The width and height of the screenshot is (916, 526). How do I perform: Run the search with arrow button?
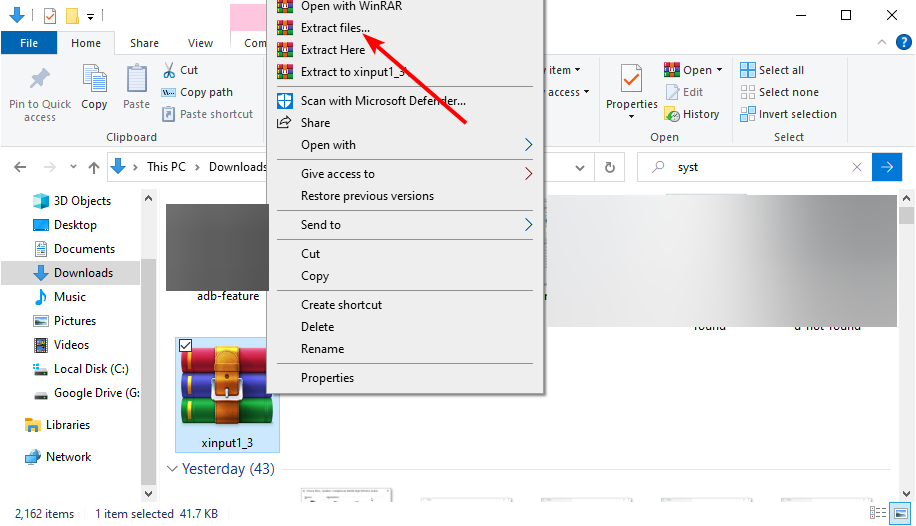(x=887, y=167)
